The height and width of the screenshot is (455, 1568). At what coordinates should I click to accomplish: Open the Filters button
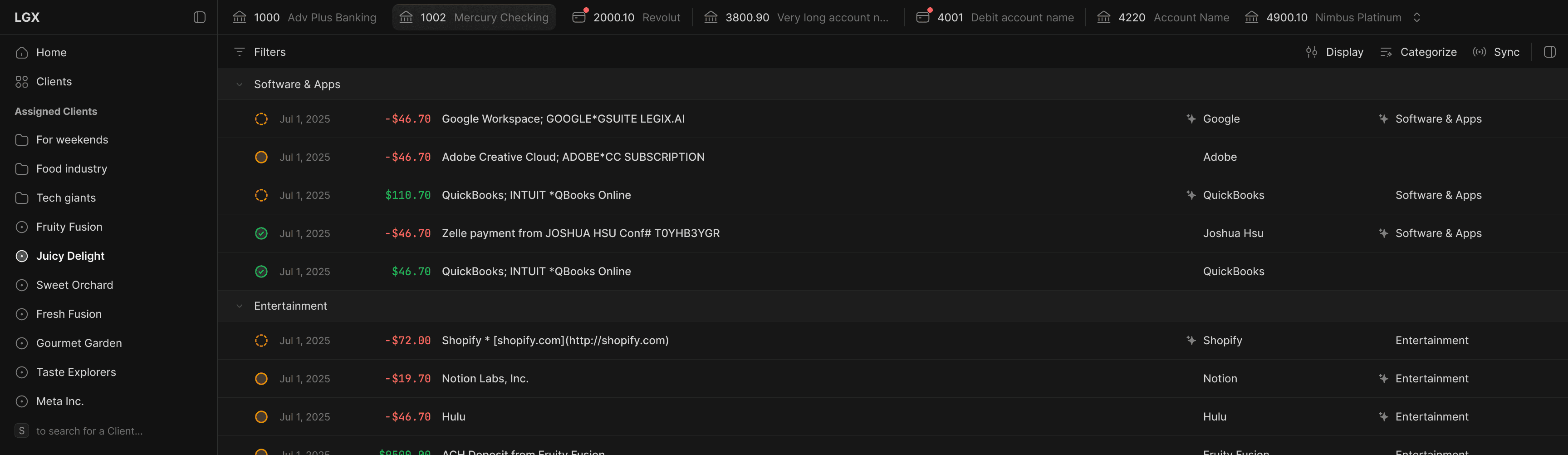pyautogui.click(x=260, y=52)
